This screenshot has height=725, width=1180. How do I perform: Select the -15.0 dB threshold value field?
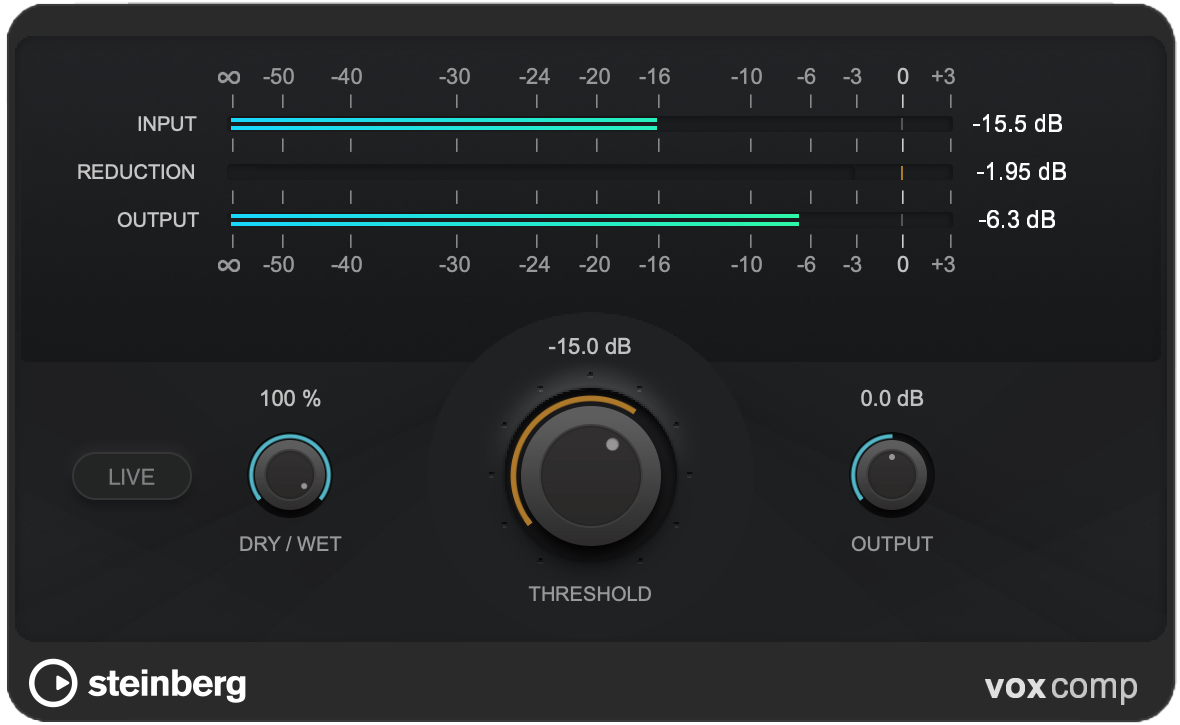point(590,347)
